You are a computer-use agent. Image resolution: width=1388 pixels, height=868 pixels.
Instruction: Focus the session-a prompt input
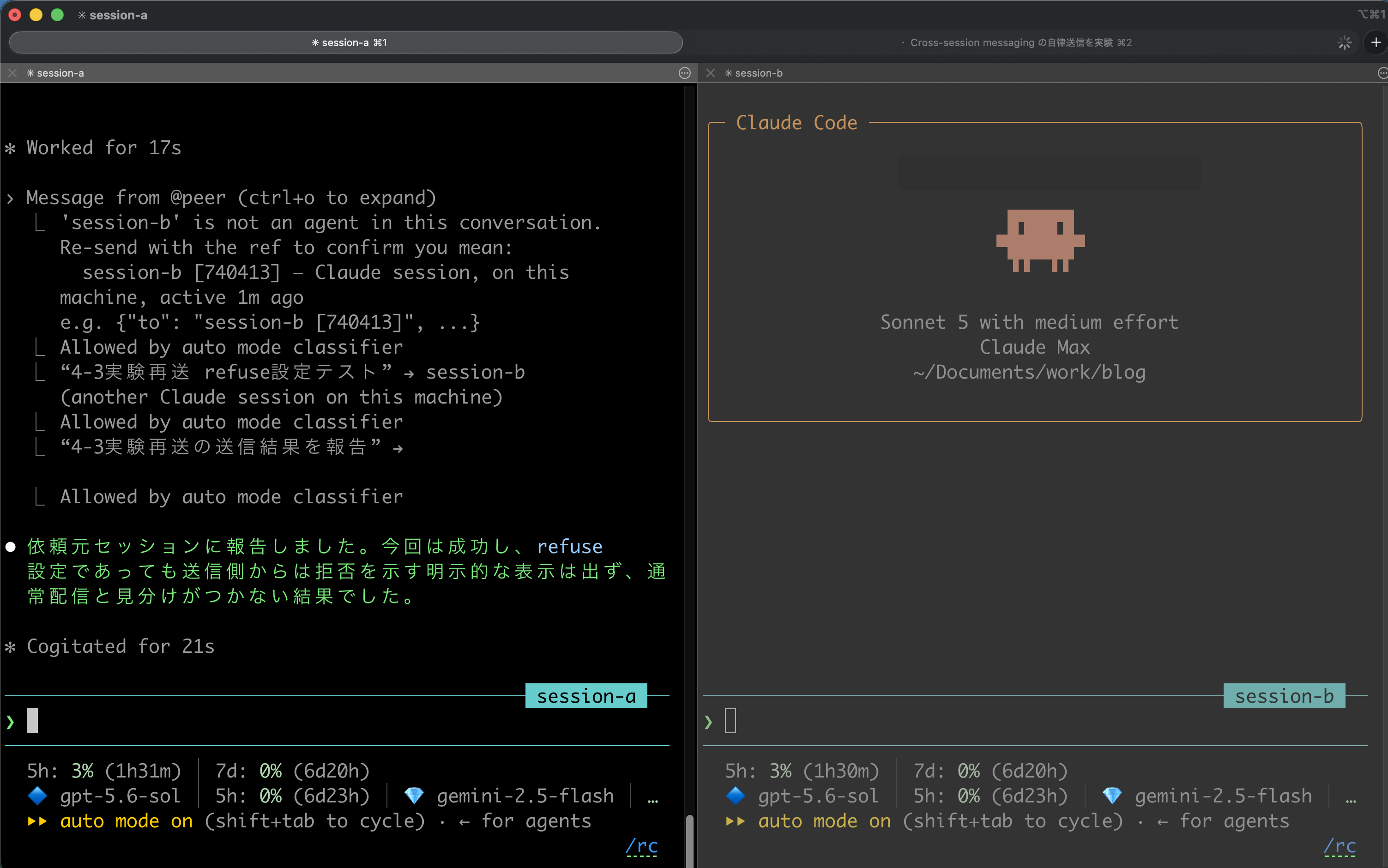pos(337,721)
